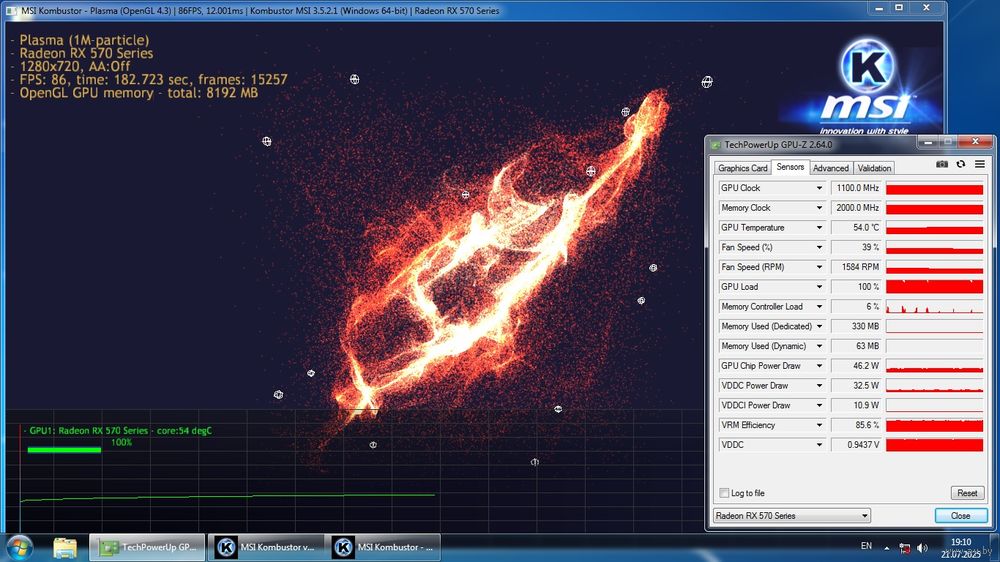1000x562 pixels.
Task: Select the Sensors tab
Action: coord(790,166)
